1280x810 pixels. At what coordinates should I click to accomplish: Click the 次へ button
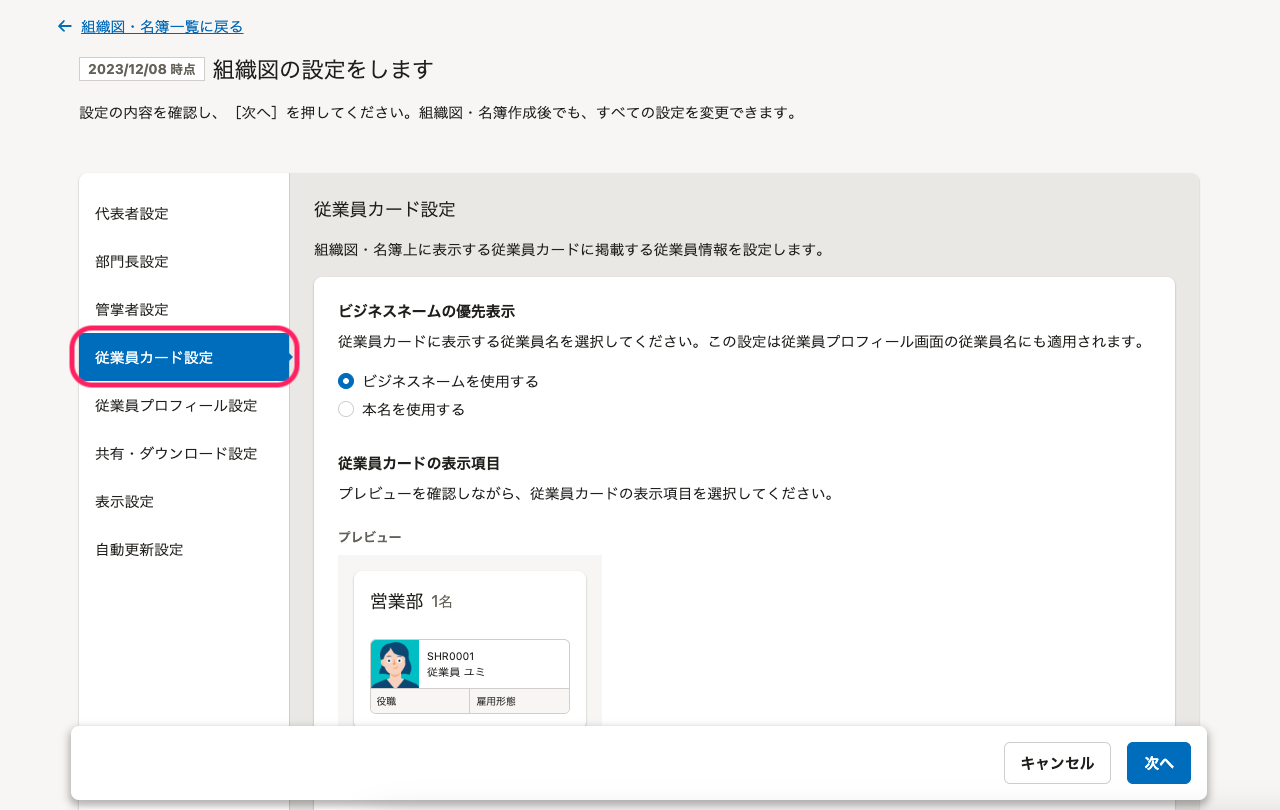tap(1158, 763)
